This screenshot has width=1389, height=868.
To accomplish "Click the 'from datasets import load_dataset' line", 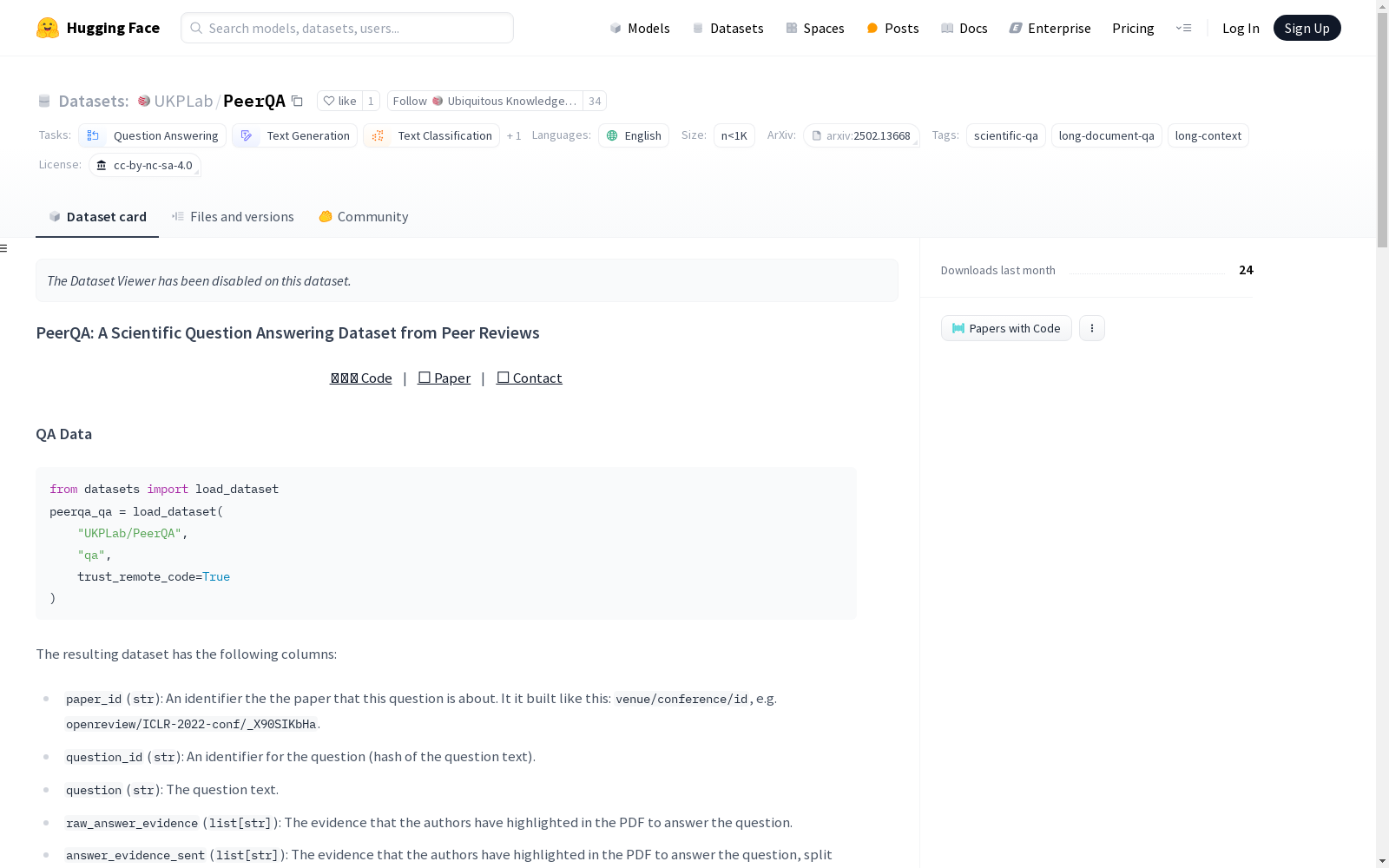I will (164, 490).
